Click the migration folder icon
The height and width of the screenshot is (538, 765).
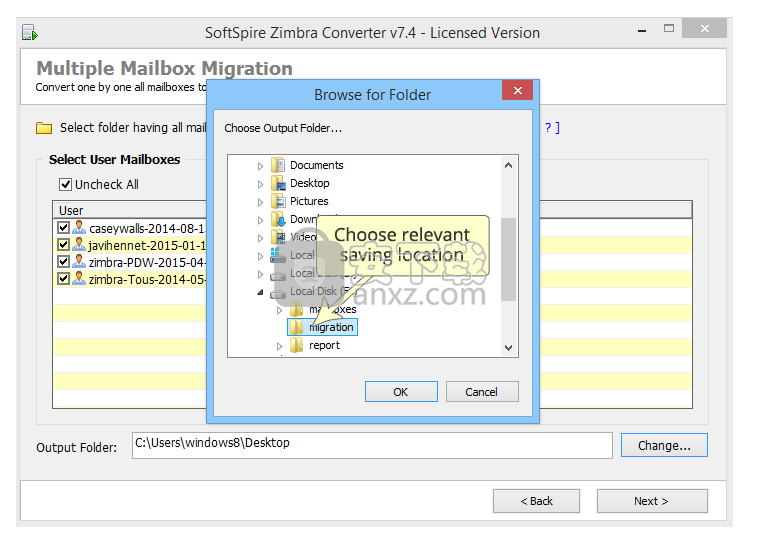[297, 327]
